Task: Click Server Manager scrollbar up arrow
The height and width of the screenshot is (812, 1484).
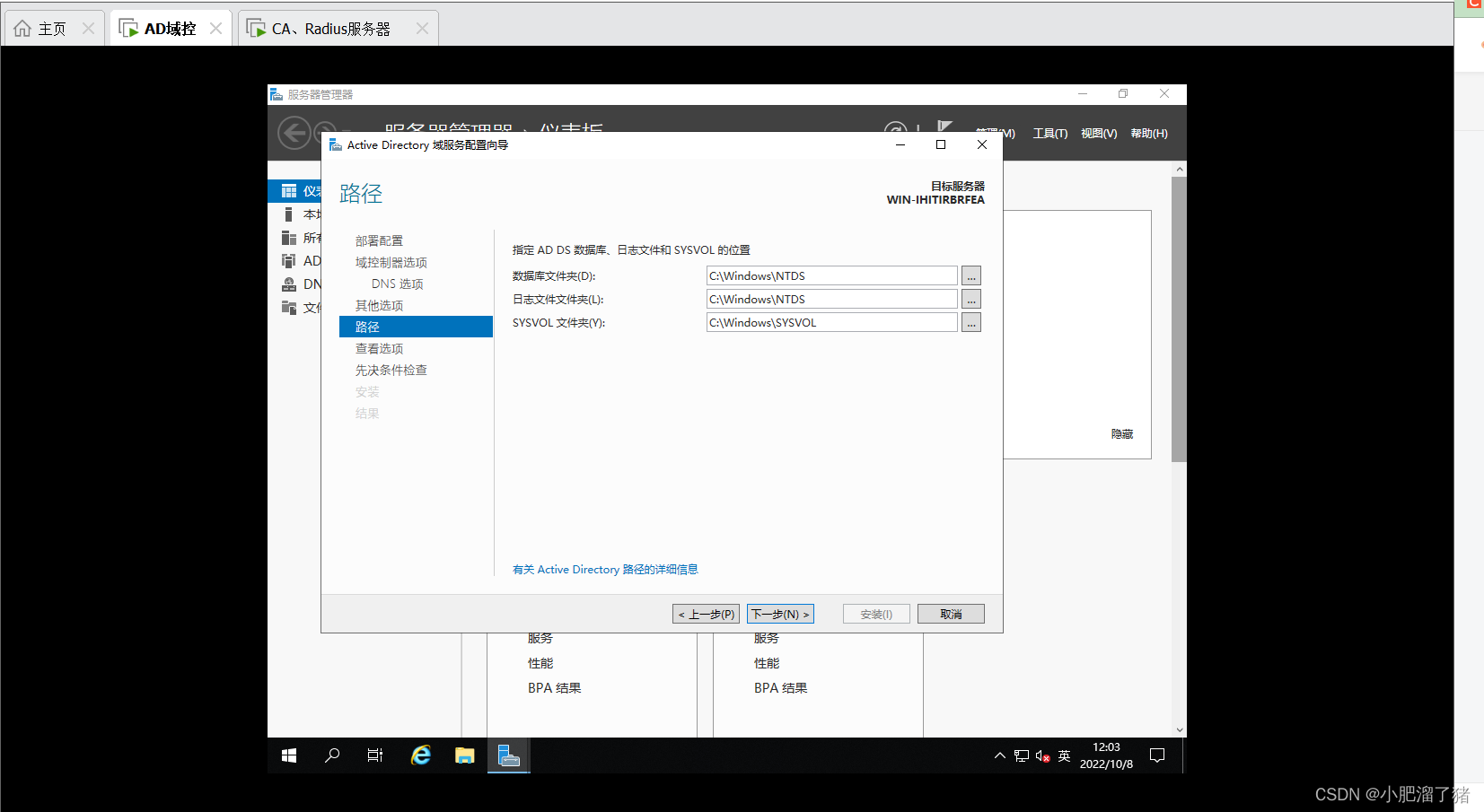Action: (x=1180, y=169)
